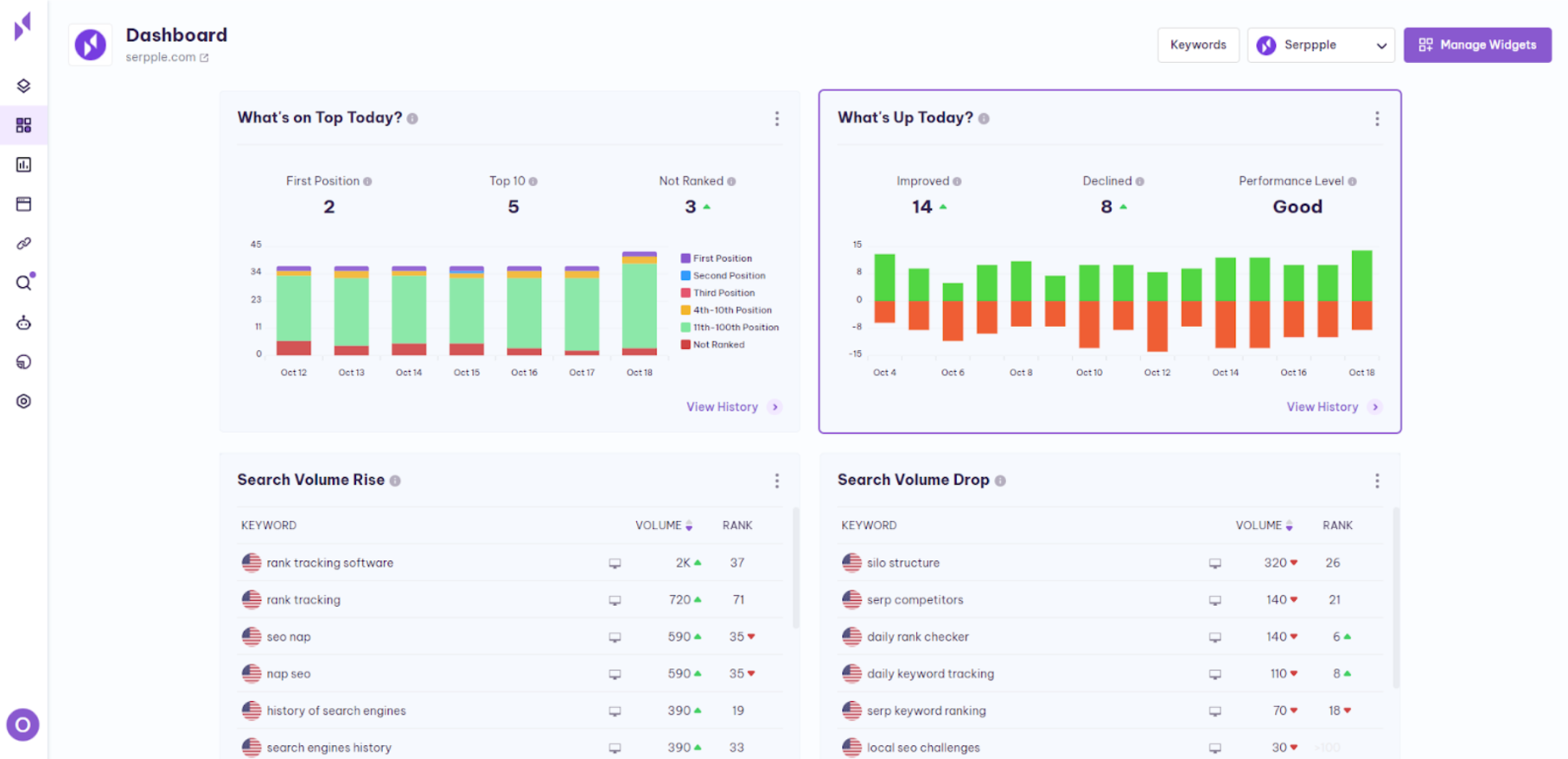
Task: Click the scrollbar in Search Volume Rise widget
Action: [796, 567]
